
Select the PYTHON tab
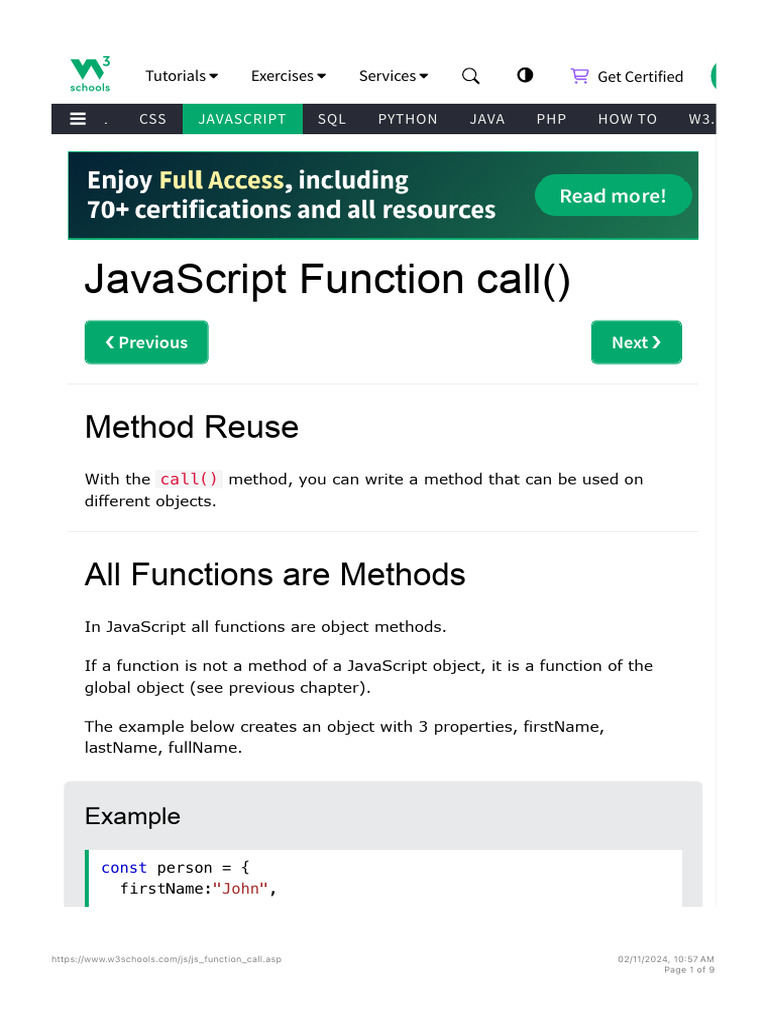click(408, 119)
